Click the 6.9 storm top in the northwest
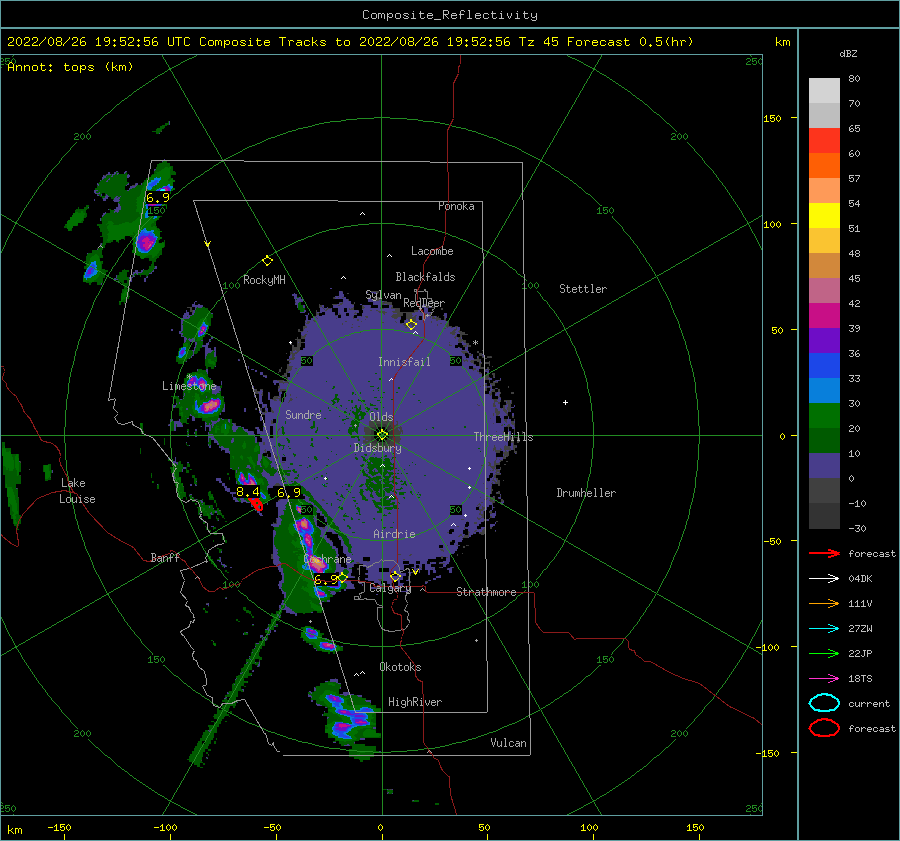Viewport: 900px width, 841px height. coord(157,197)
